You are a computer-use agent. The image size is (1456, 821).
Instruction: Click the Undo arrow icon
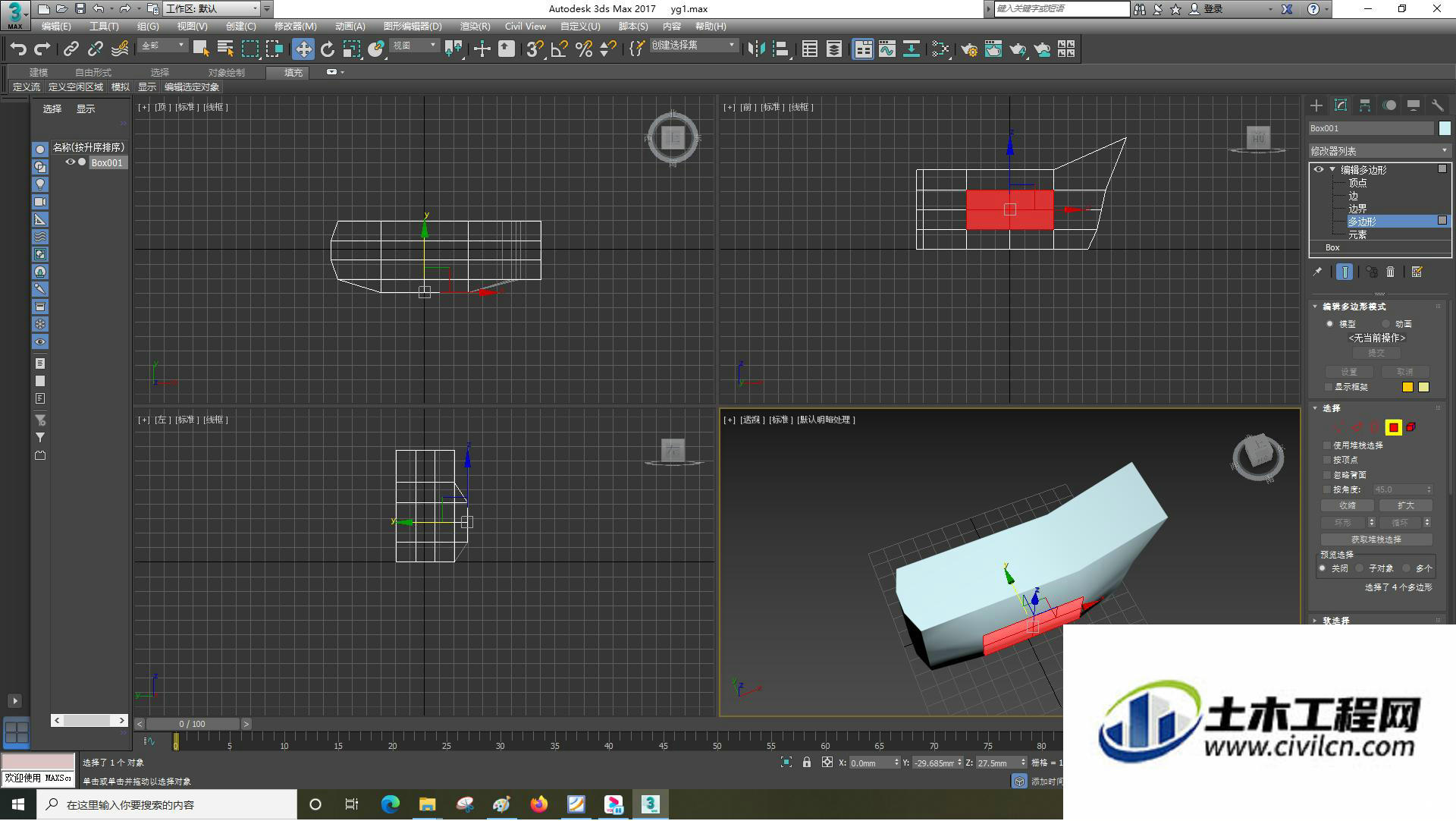click(18, 49)
